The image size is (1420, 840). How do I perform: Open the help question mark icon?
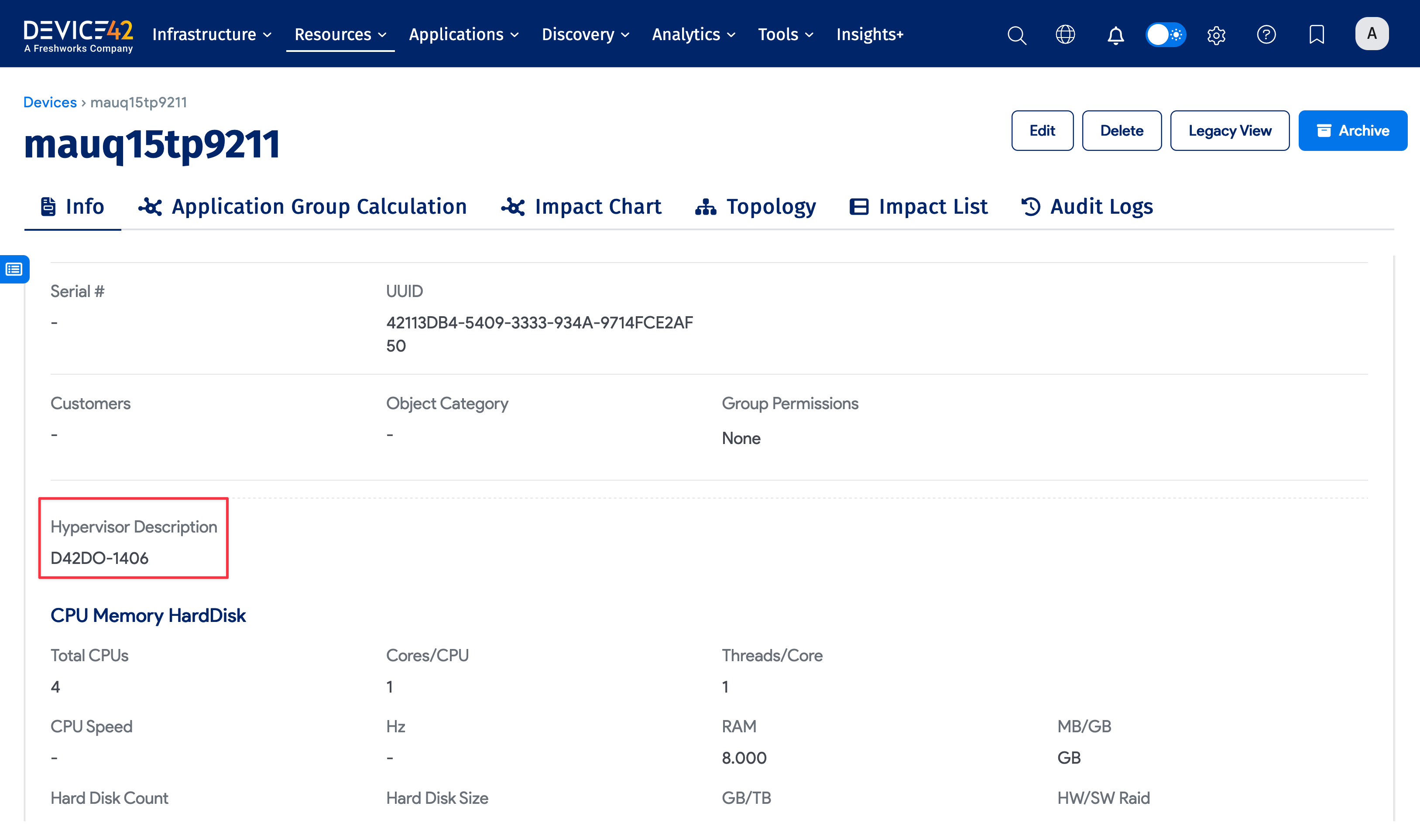pos(1266,35)
